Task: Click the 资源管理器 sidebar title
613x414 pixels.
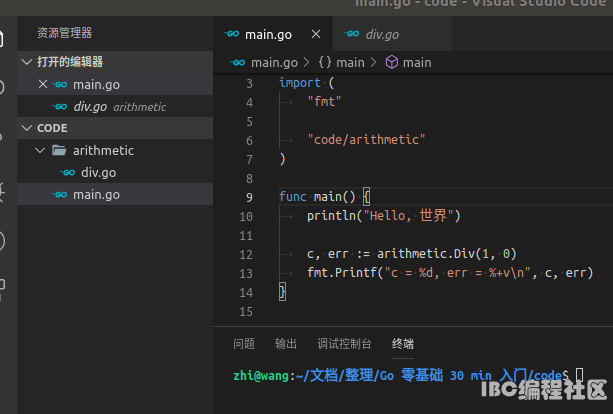Action: pos(65,33)
